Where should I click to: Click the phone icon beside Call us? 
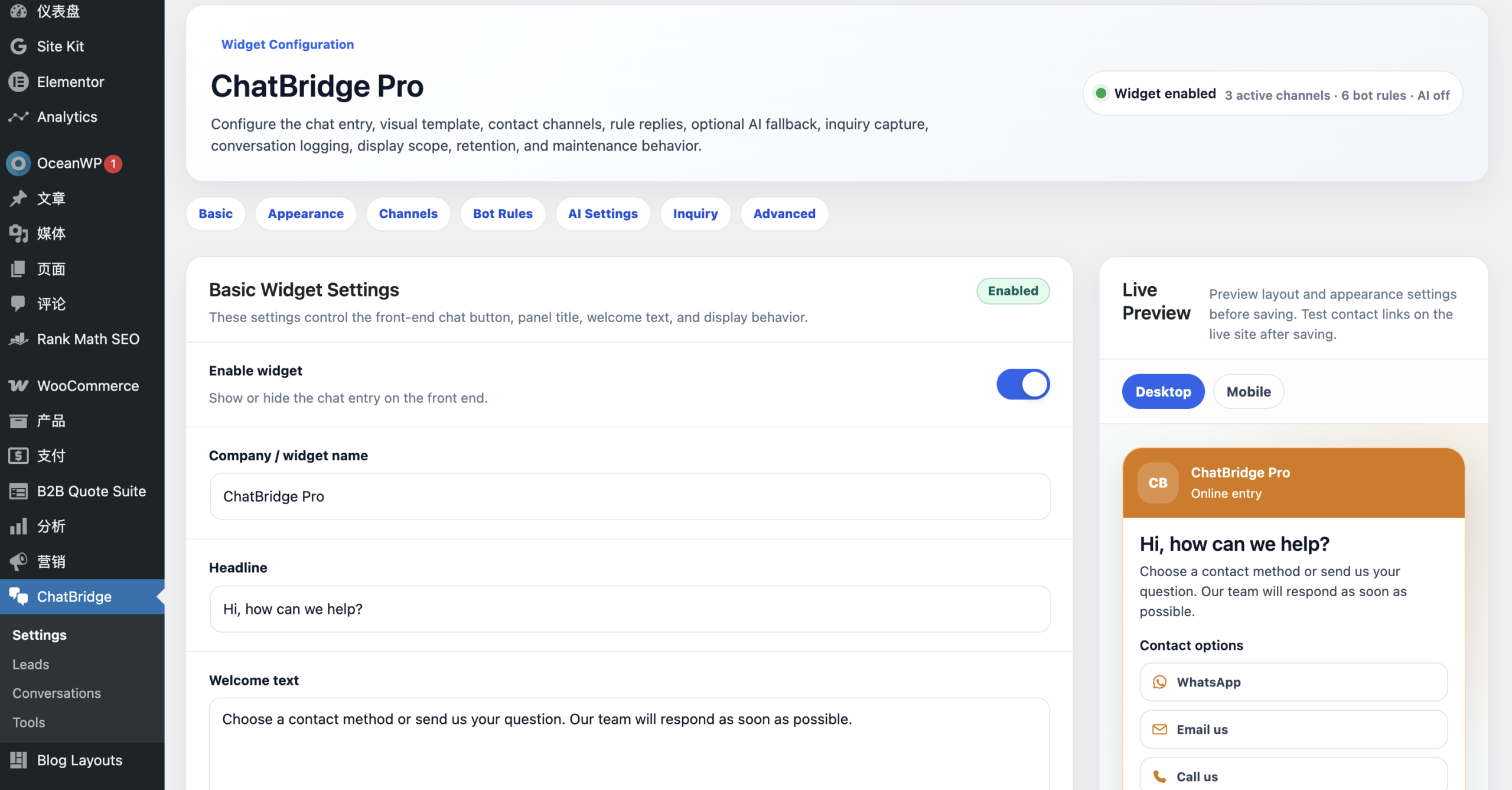click(1159, 776)
